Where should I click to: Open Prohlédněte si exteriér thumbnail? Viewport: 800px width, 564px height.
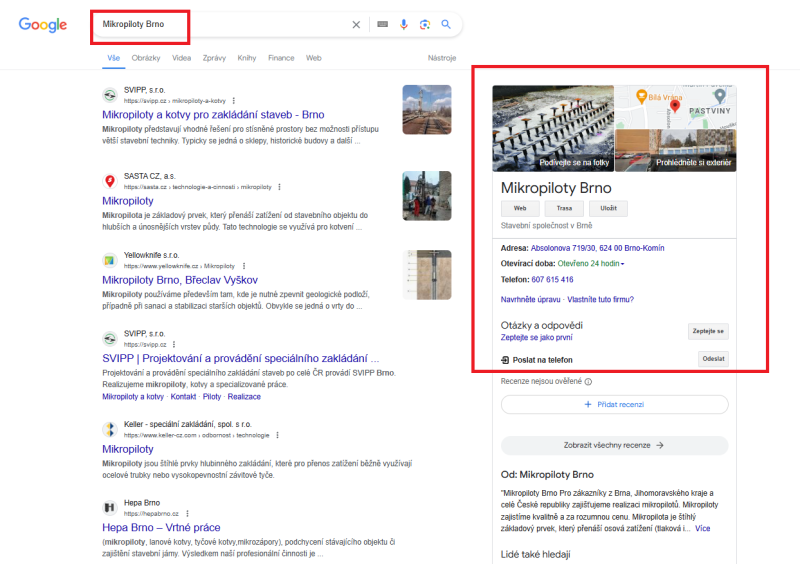(676, 150)
